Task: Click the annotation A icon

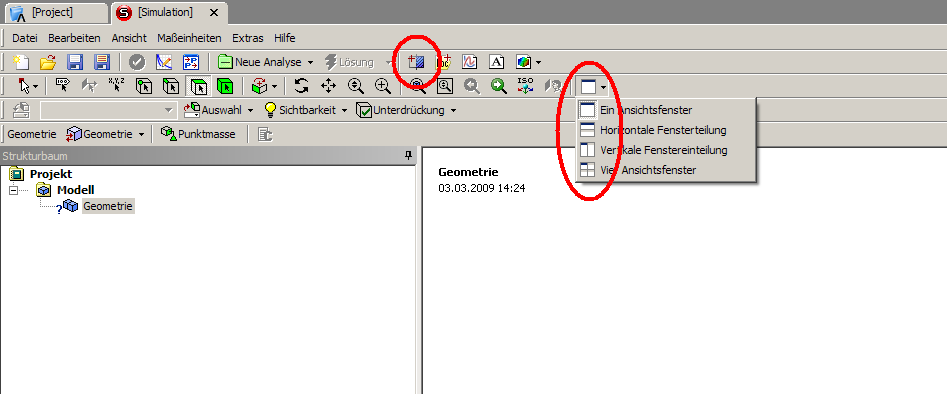Action: coord(496,62)
